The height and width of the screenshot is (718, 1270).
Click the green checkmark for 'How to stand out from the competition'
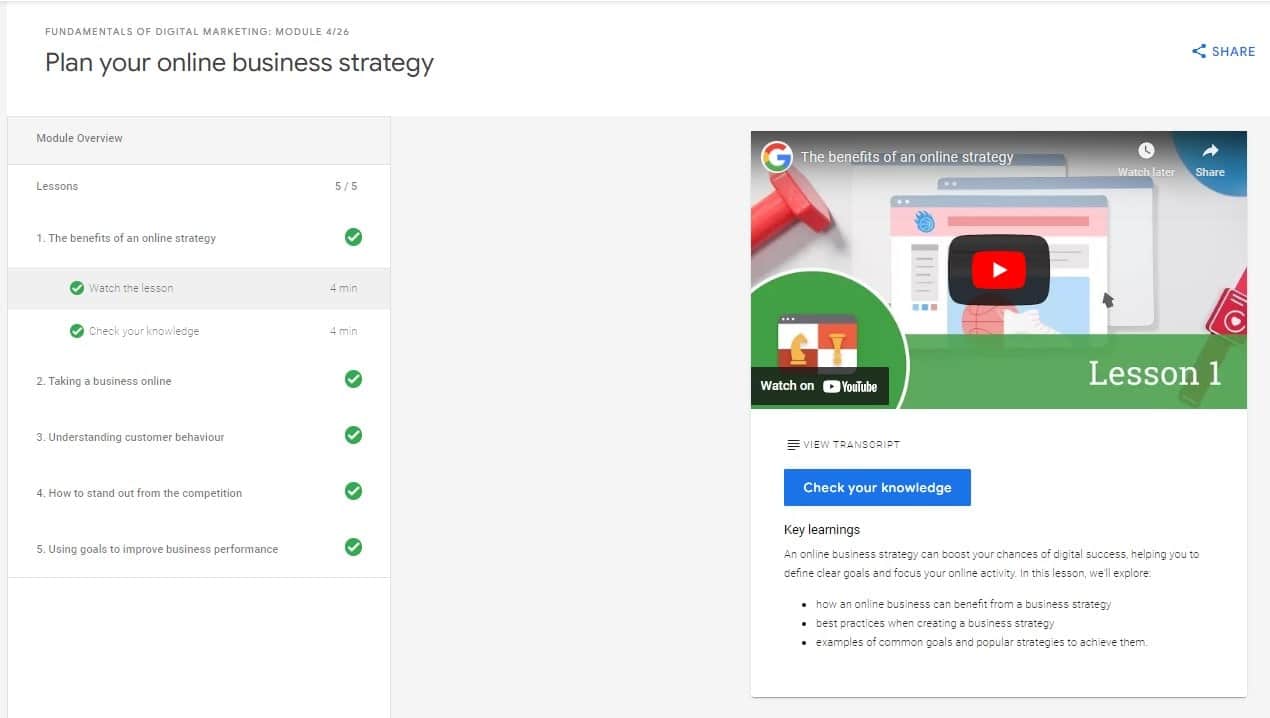tap(353, 492)
